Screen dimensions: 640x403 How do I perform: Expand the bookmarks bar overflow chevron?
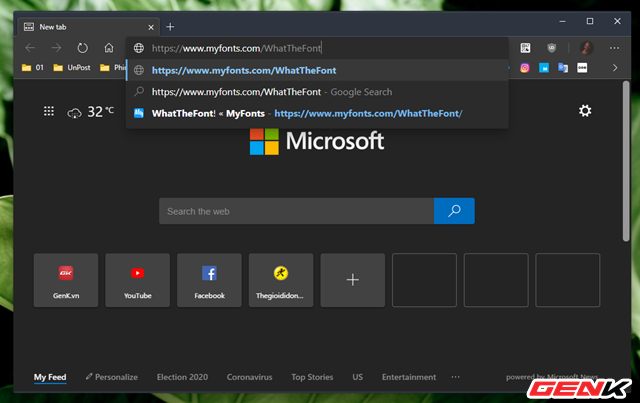pyautogui.click(x=614, y=68)
